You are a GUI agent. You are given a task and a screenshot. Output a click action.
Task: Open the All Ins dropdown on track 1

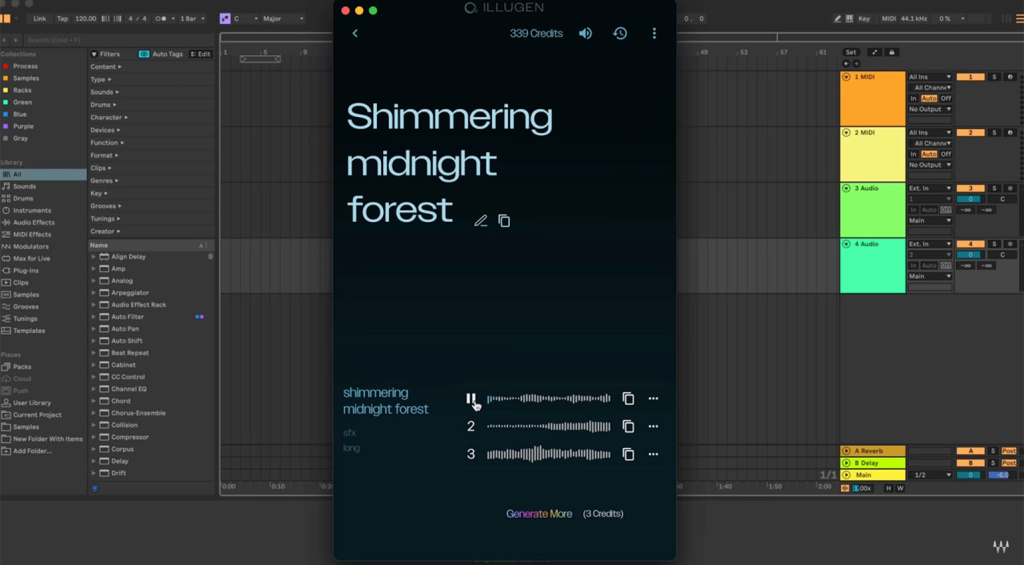coord(929,77)
